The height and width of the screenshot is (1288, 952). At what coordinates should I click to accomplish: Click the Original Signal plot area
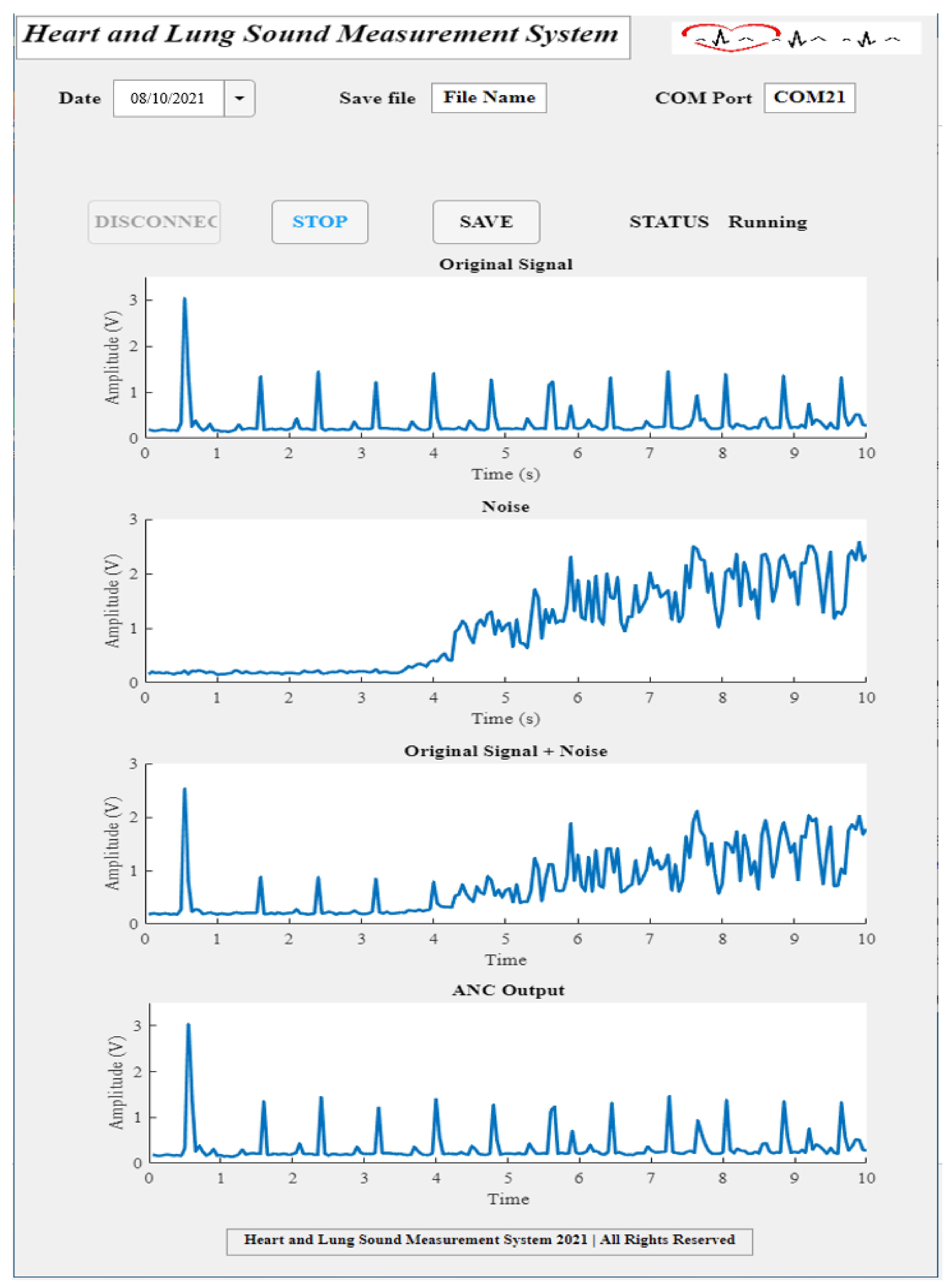tap(505, 357)
